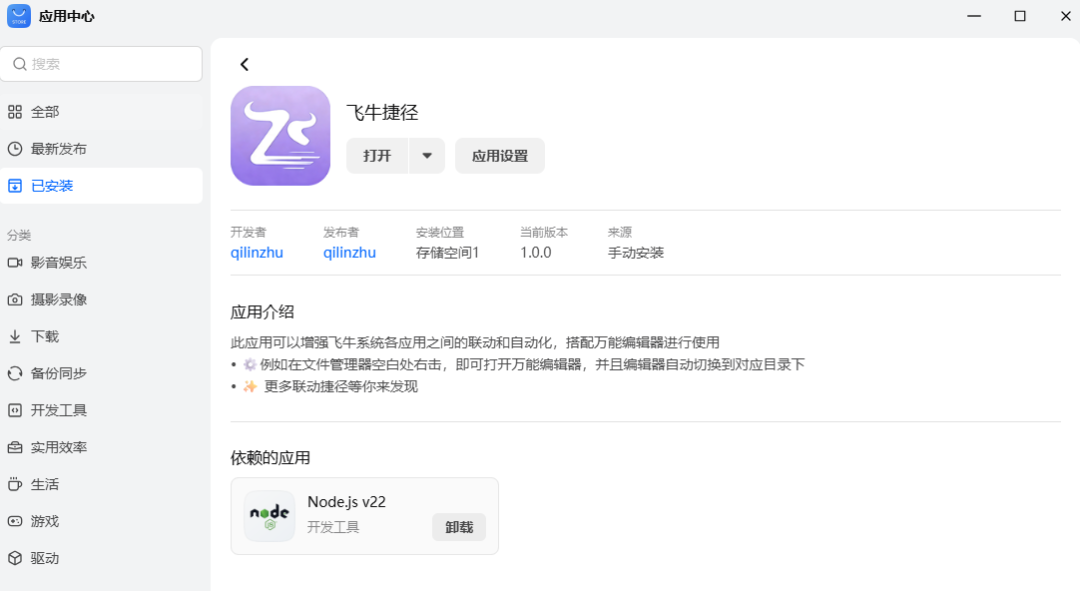This screenshot has height=591, width=1080.
Task: Select the 已安装 sidebar entry
Action: tap(101, 186)
